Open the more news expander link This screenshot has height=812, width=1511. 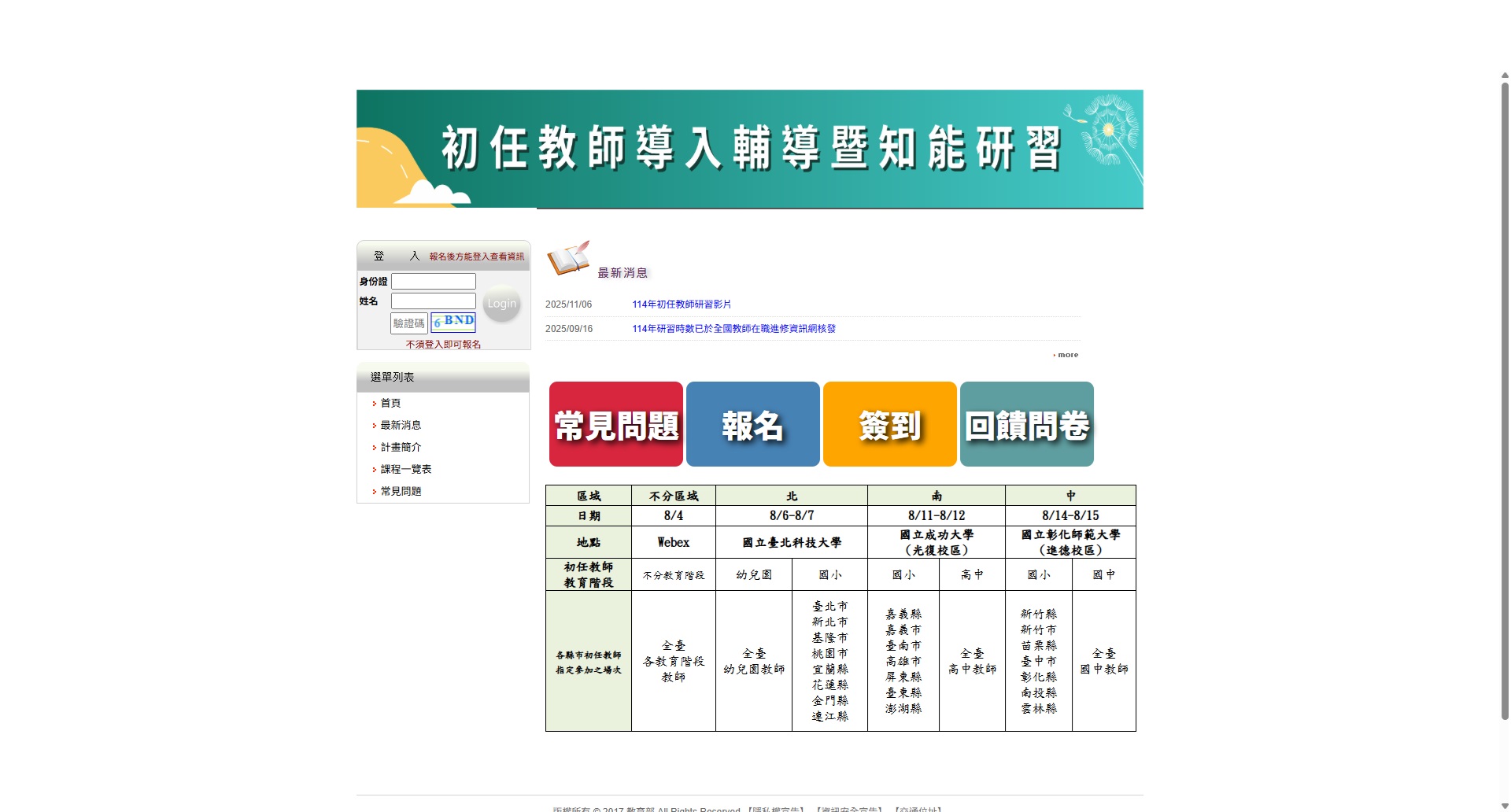[x=1066, y=354]
